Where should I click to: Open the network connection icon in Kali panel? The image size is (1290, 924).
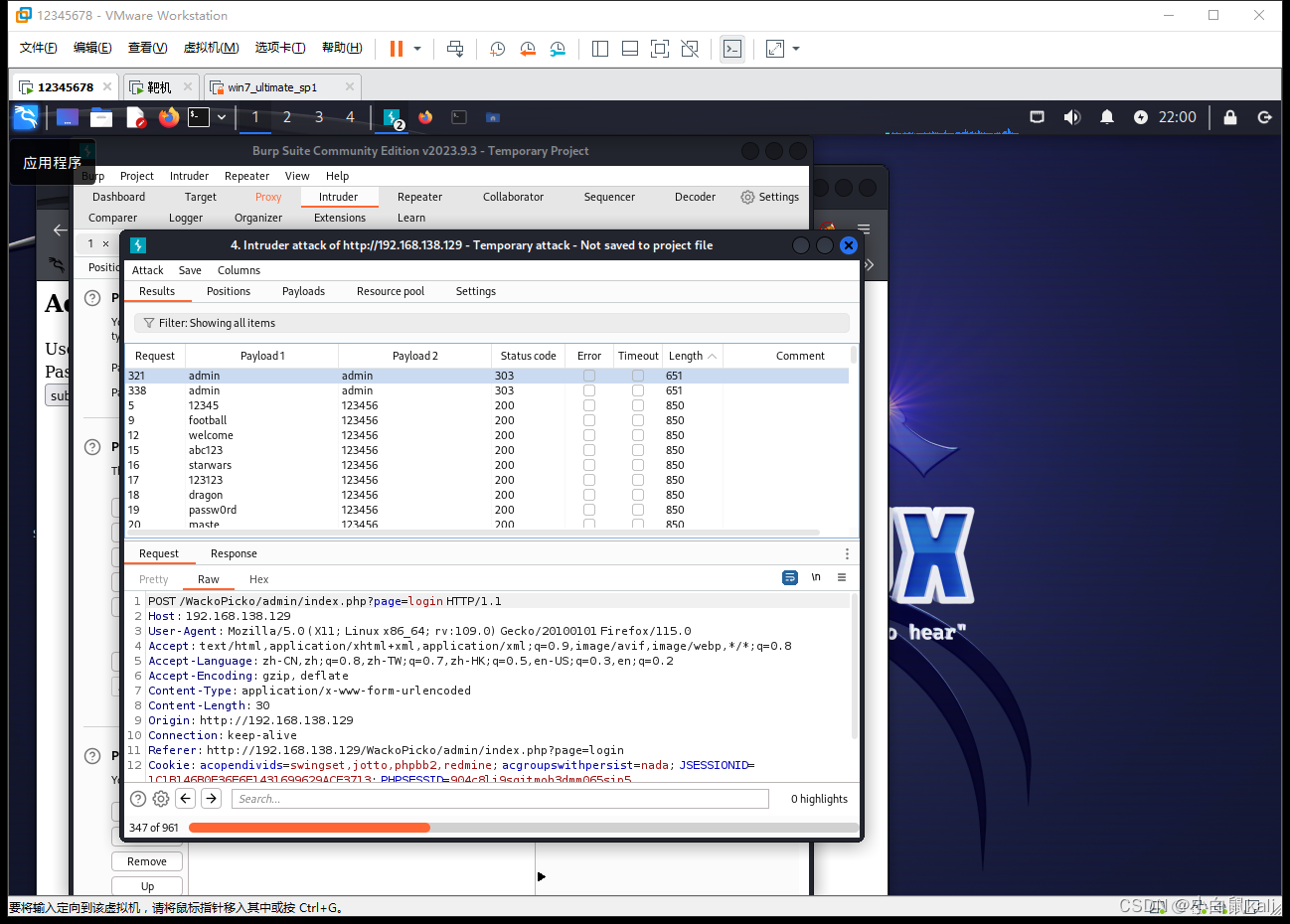(1037, 117)
